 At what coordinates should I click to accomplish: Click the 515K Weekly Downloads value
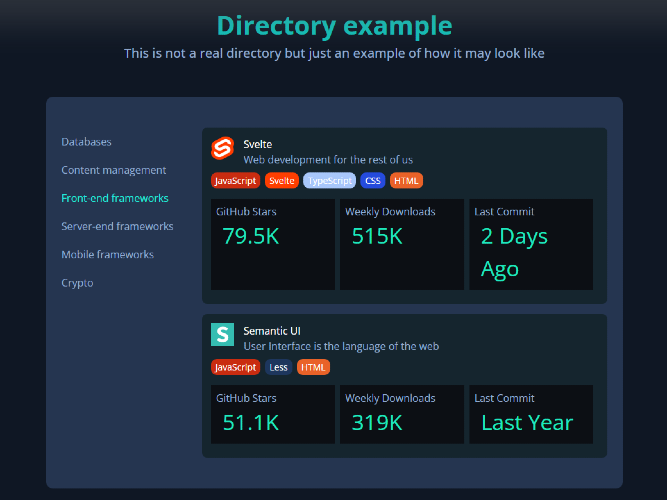377,236
